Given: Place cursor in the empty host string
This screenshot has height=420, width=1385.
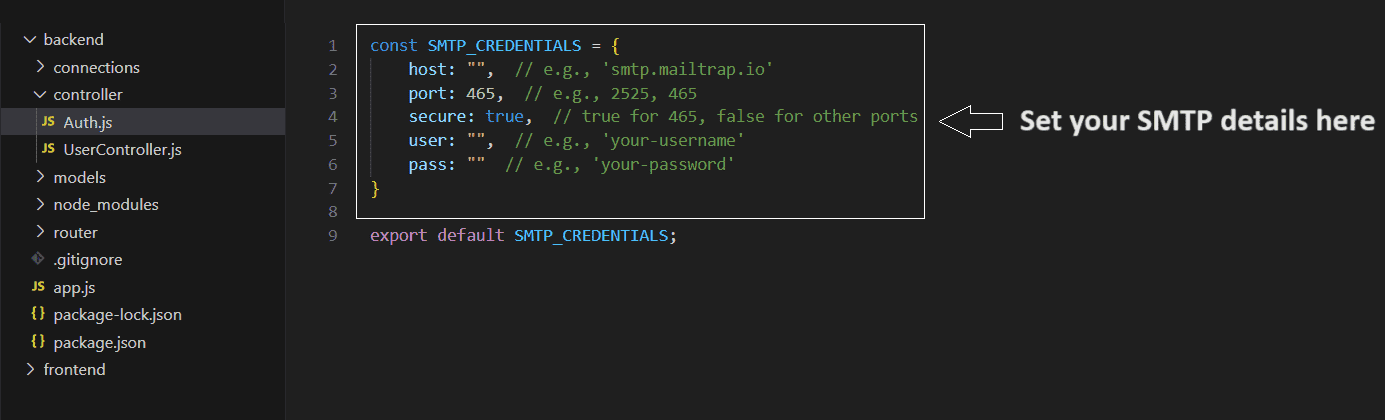Looking at the screenshot, I should coord(476,69).
